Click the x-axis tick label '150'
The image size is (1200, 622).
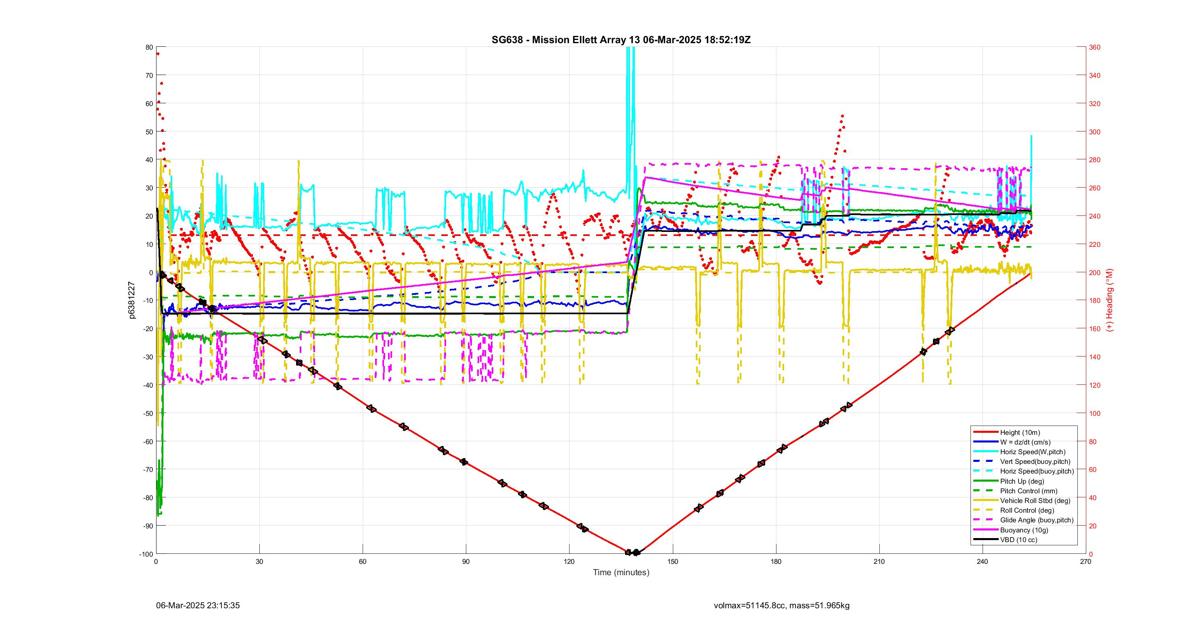[673, 563]
